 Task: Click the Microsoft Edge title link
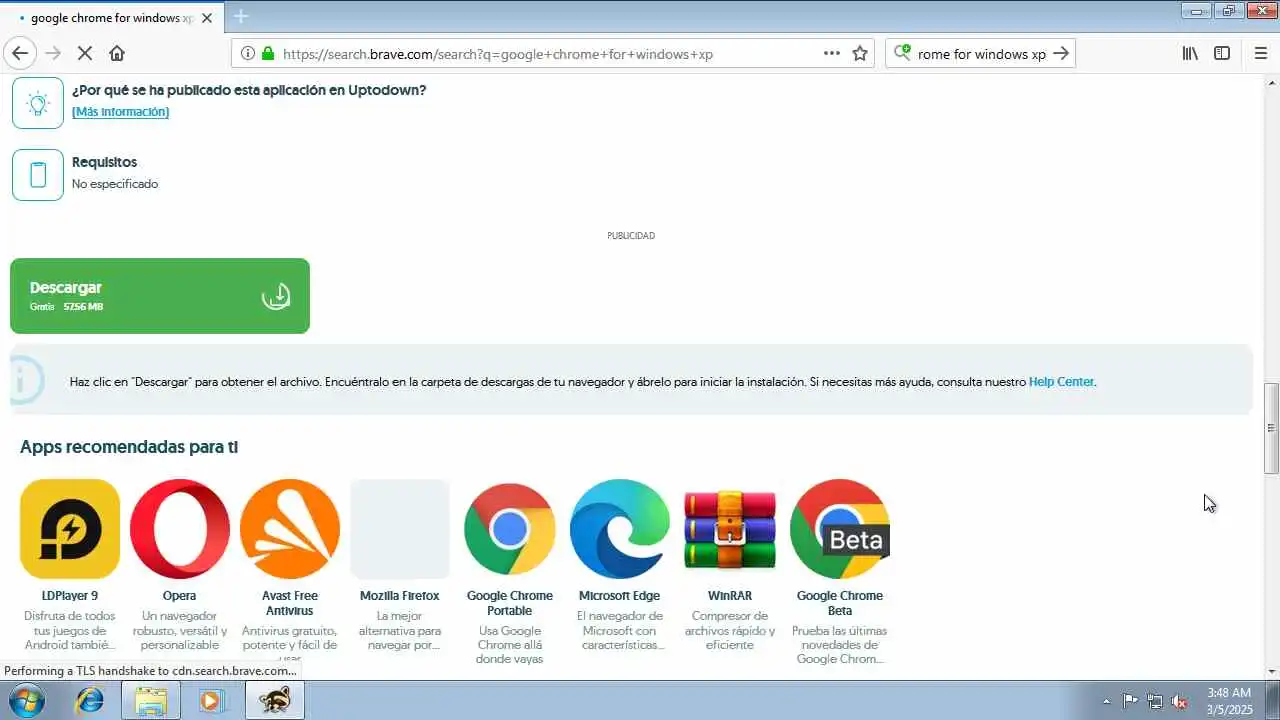[620, 596]
